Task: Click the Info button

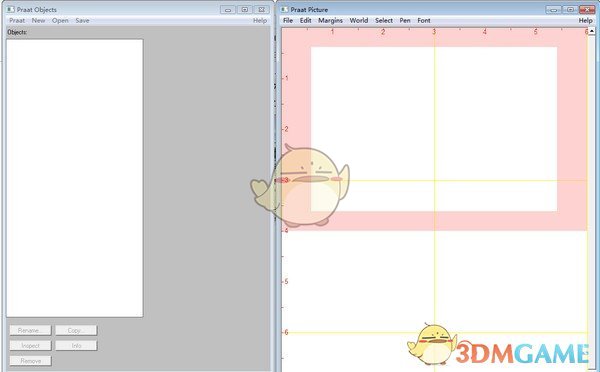Action: click(76, 346)
